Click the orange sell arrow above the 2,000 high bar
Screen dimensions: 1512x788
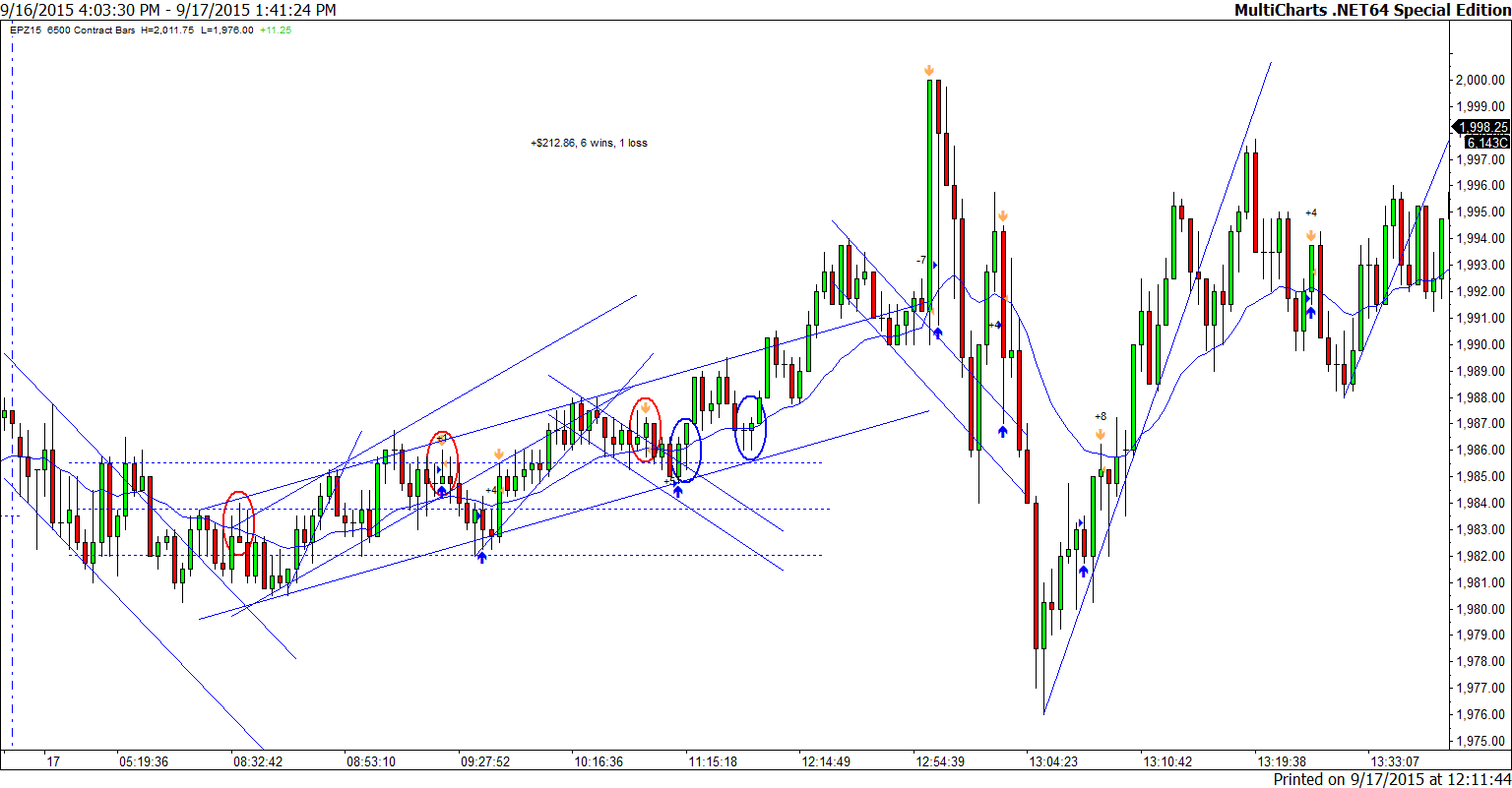tap(929, 70)
